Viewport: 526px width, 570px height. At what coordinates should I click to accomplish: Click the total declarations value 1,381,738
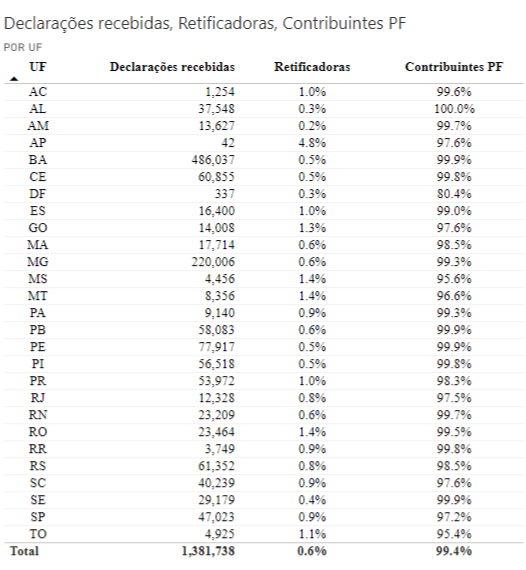tap(208, 551)
